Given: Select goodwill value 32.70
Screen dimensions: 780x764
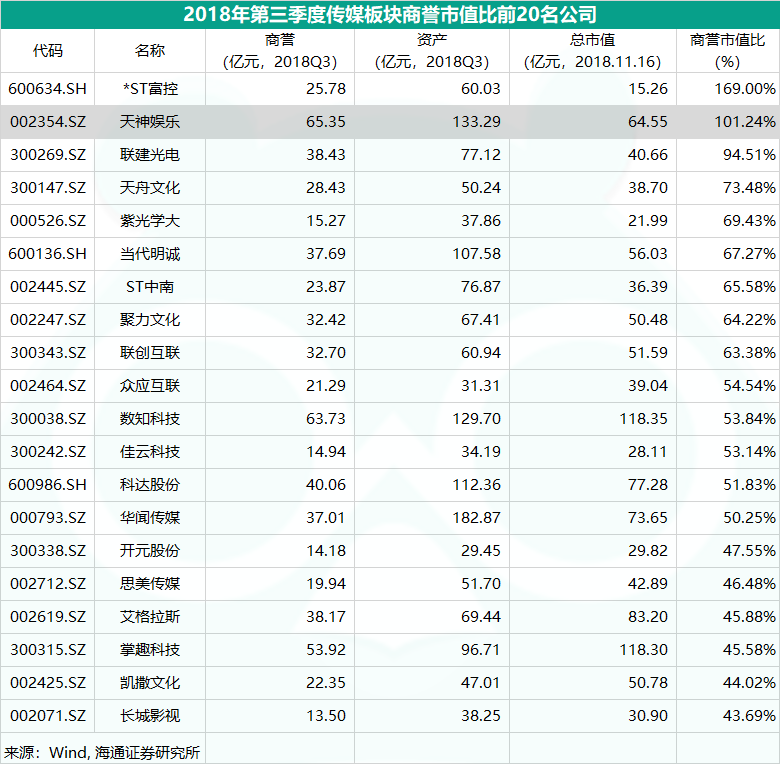Looking at the screenshot, I should [x=326, y=353].
